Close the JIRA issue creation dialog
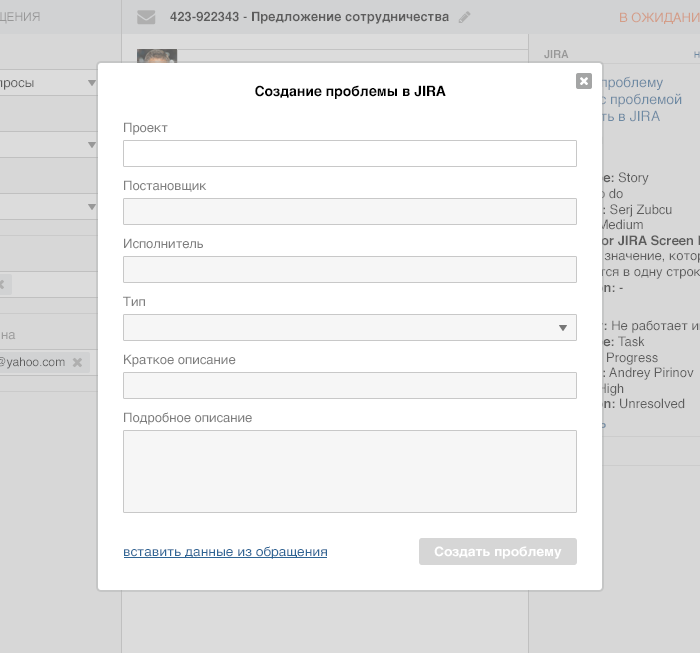Screen dimensions: 700x653 (x=583, y=81)
